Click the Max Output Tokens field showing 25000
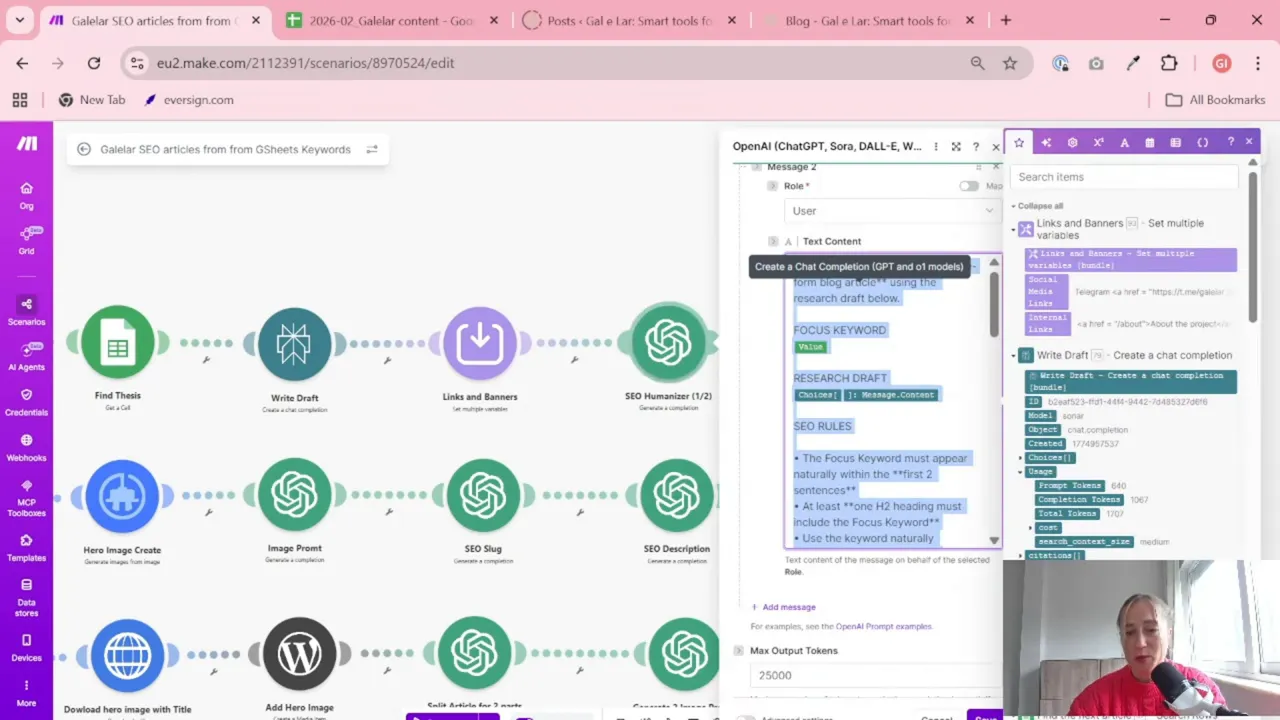 click(874, 675)
